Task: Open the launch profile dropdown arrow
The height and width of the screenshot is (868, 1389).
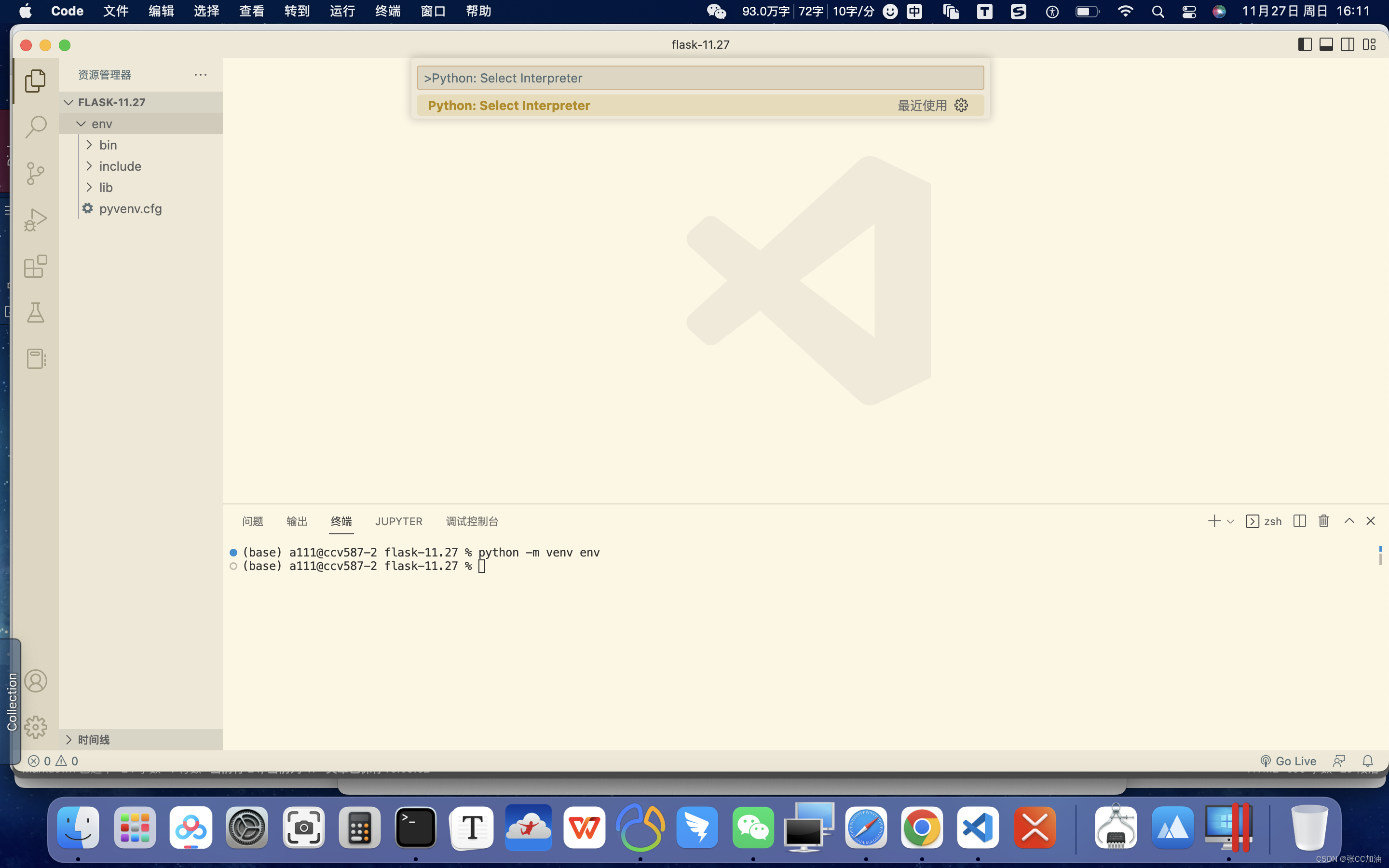Action: point(1230,521)
